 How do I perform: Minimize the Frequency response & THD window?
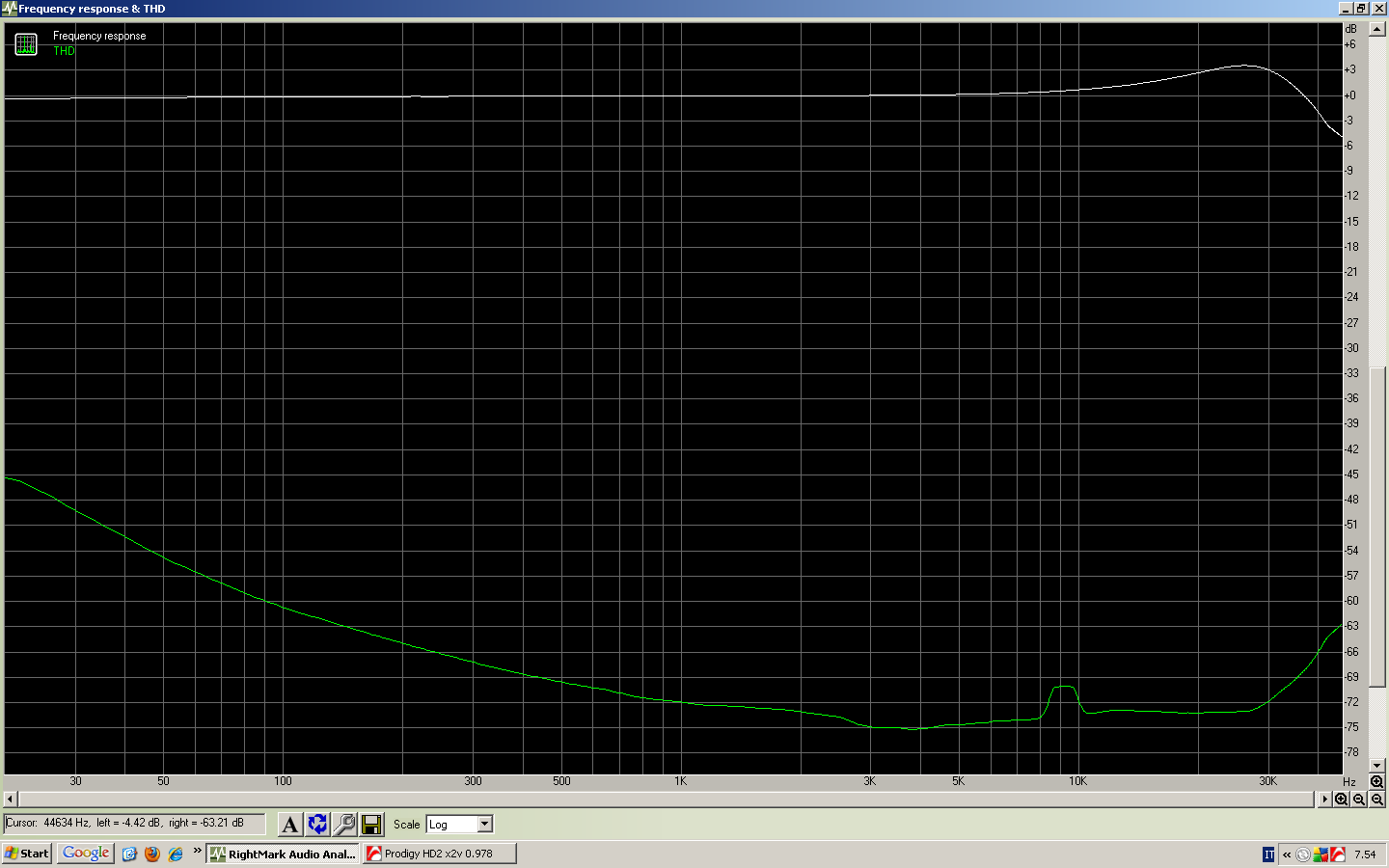pyautogui.click(x=1346, y=9)
